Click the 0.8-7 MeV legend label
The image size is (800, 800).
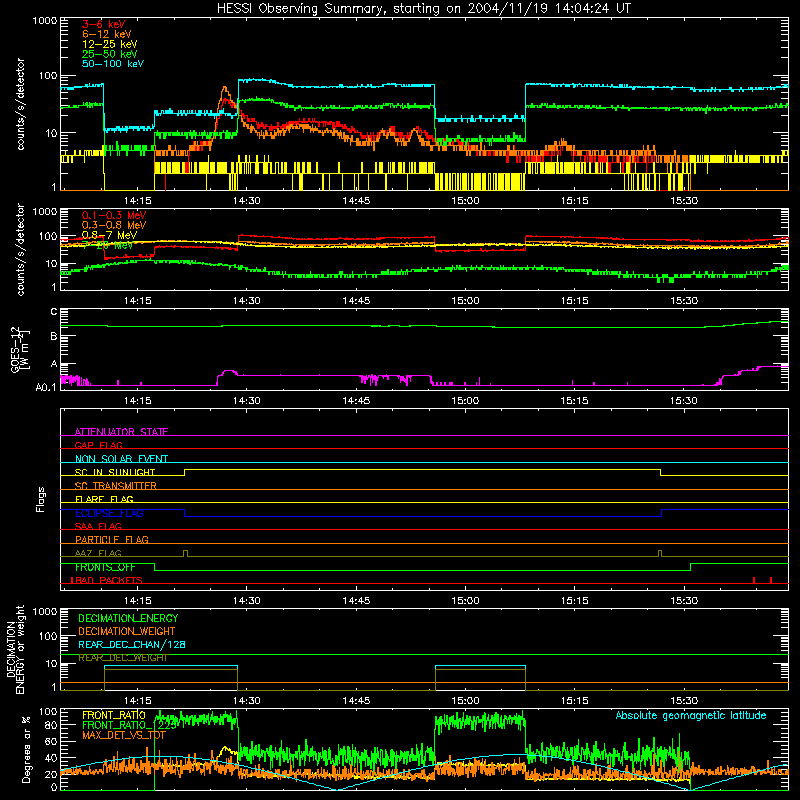pyautogui.click(x=109, y=235)
